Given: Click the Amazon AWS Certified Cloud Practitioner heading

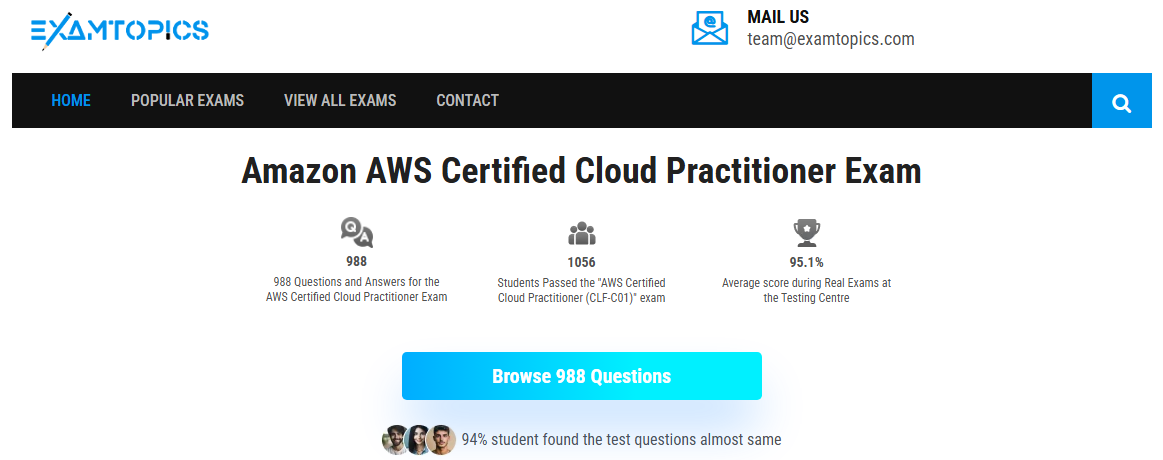Looking at the screenshot, I should click(x=581, y=171).
